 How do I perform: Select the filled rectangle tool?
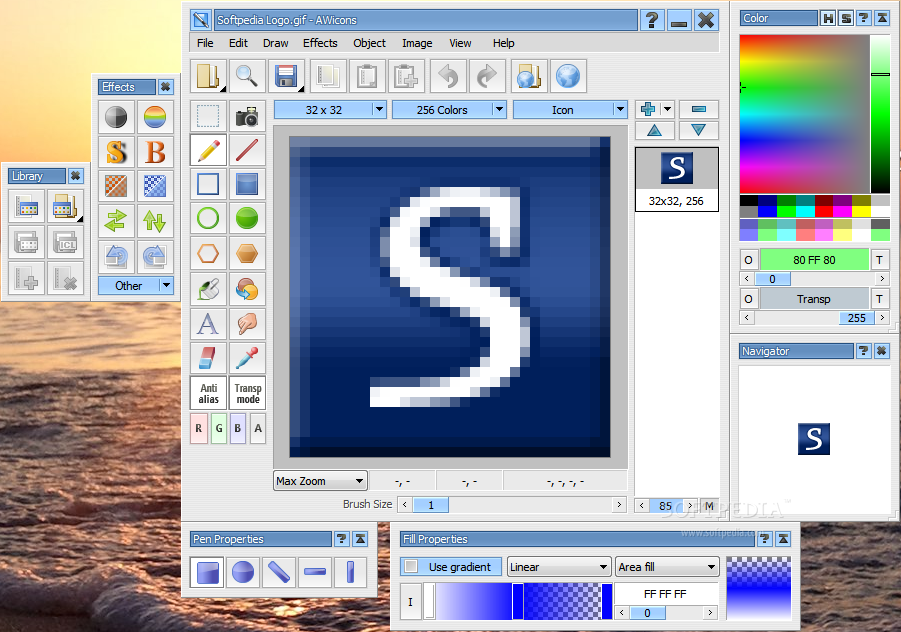click(247, 184)
